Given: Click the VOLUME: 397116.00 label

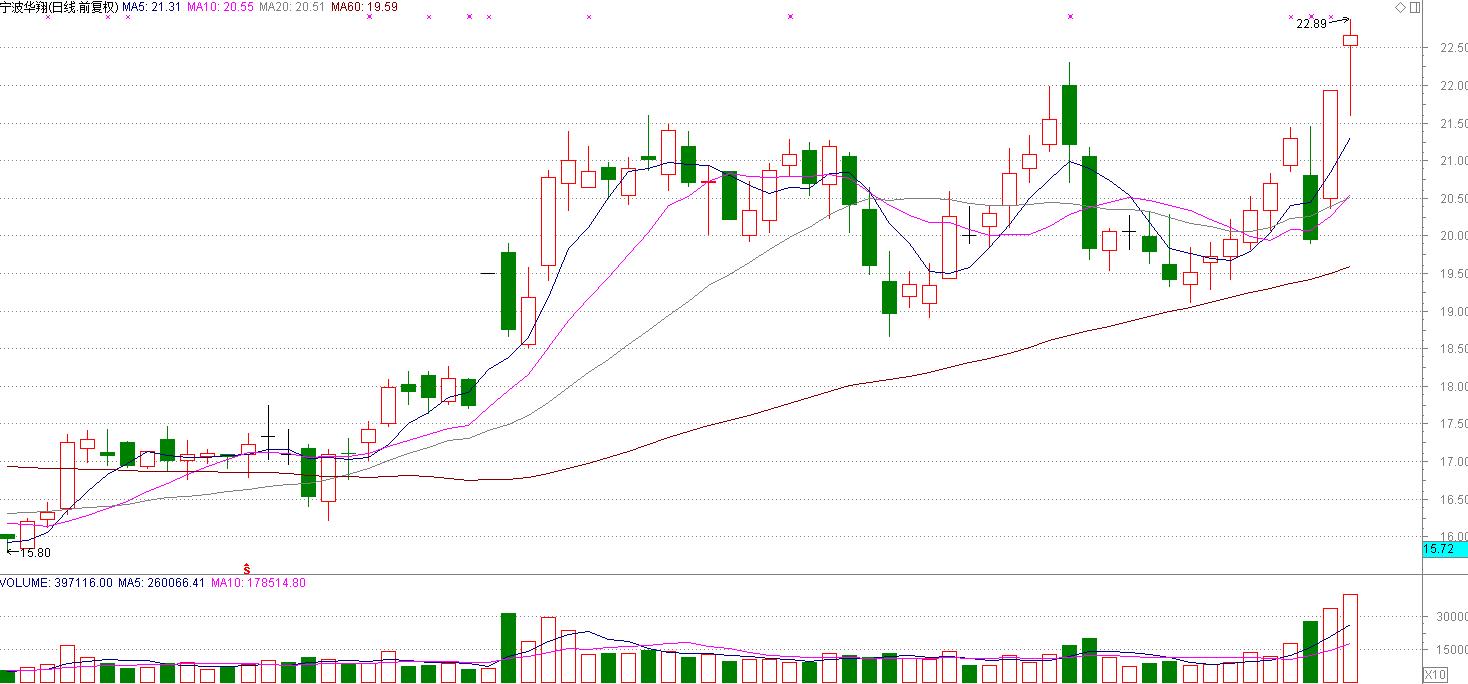Looking at the screenshot, I should (57, 583).
